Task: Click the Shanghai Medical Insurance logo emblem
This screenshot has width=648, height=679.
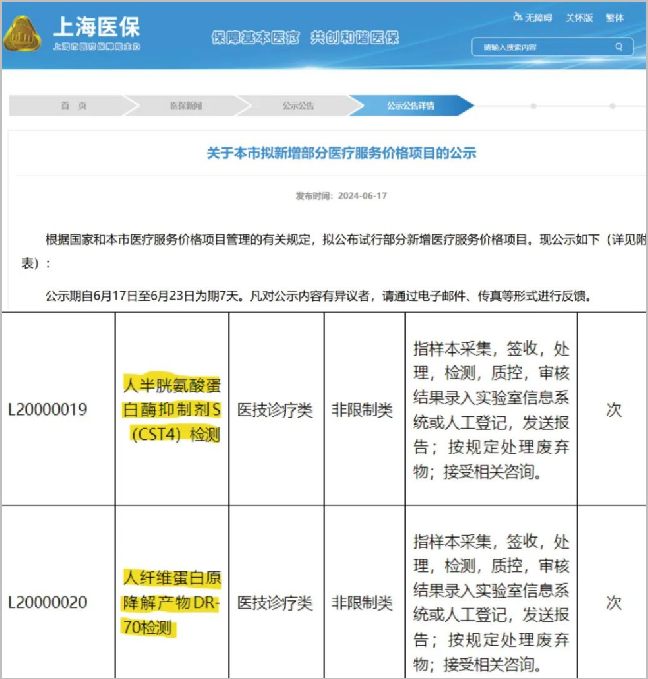Action: 22,34
